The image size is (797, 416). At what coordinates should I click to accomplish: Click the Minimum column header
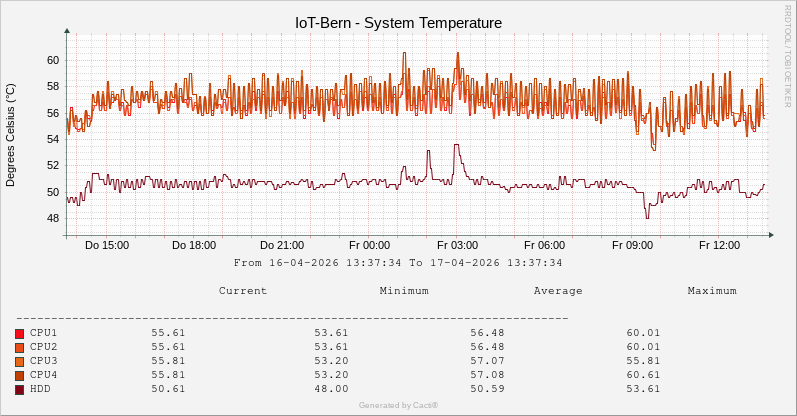tap(404, 291)
